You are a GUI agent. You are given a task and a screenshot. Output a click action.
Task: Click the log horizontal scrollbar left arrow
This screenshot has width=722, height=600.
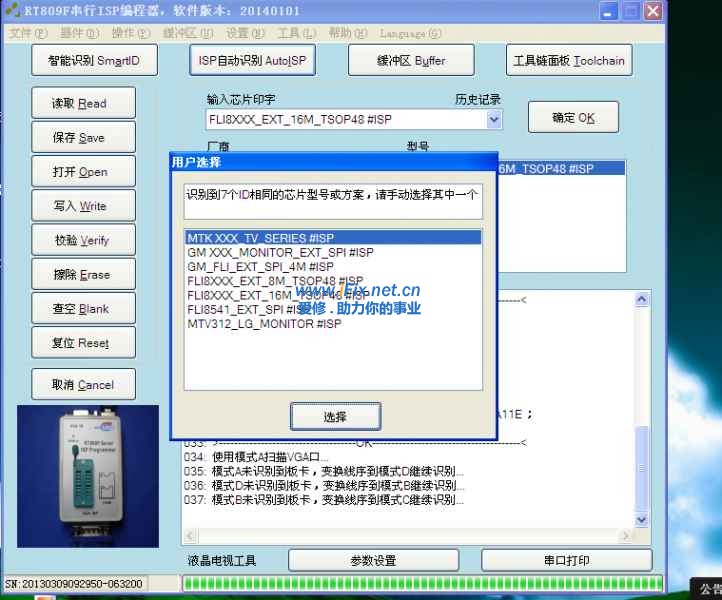(190, 536)
